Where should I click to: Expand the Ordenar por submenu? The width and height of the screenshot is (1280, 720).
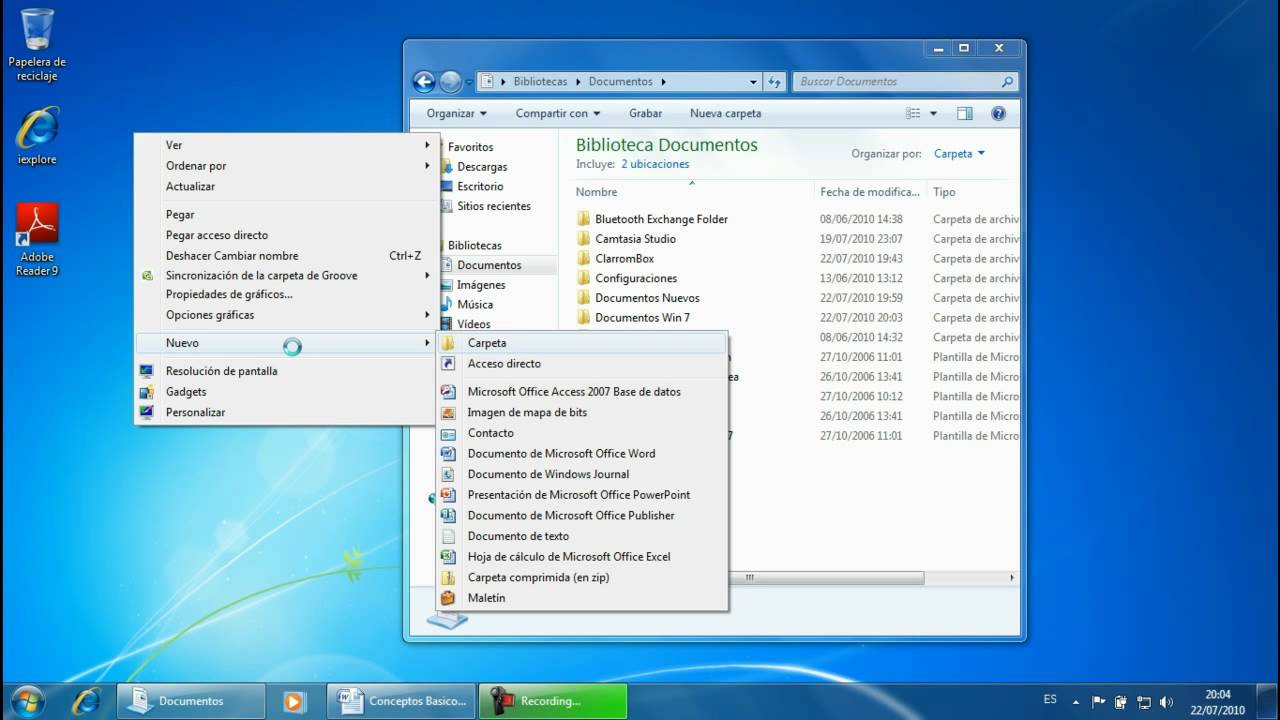coord(287,166)
